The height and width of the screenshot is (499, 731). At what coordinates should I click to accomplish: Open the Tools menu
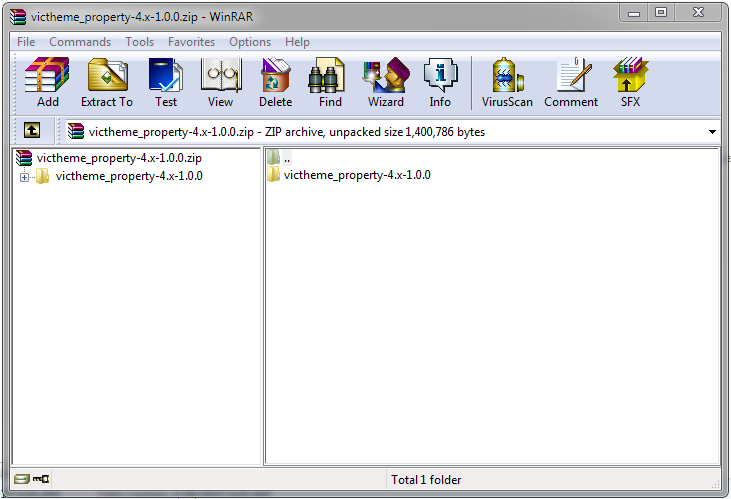pos(139,42)
